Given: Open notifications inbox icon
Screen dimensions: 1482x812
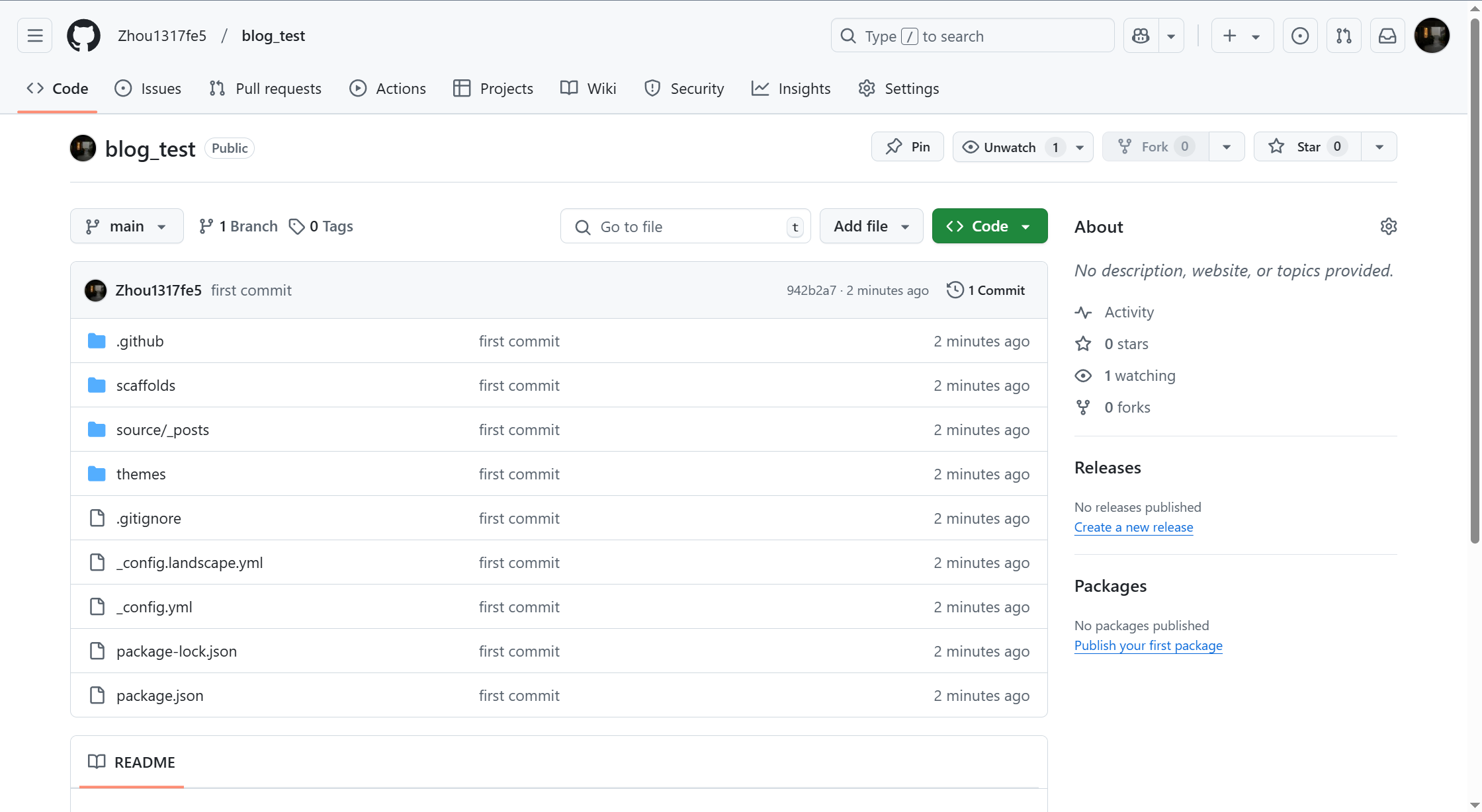Looking at the screenshot, I should point(1387,36).
